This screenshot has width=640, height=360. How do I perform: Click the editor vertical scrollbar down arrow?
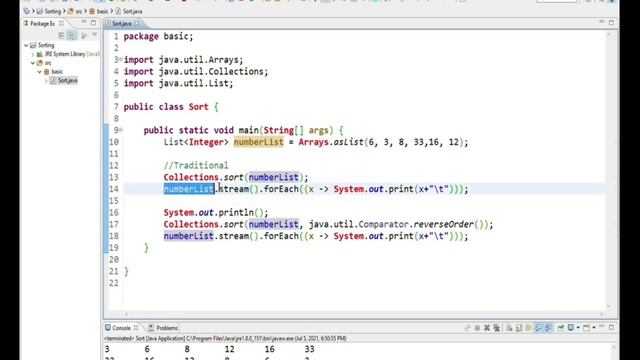(609, 306)
